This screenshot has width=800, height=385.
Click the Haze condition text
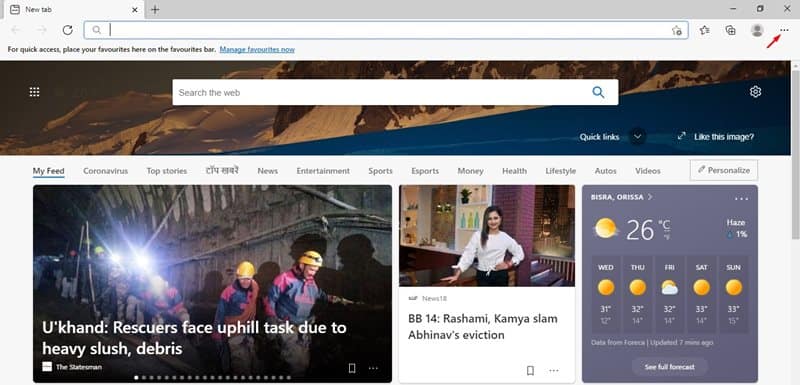(x=736, y=223)
